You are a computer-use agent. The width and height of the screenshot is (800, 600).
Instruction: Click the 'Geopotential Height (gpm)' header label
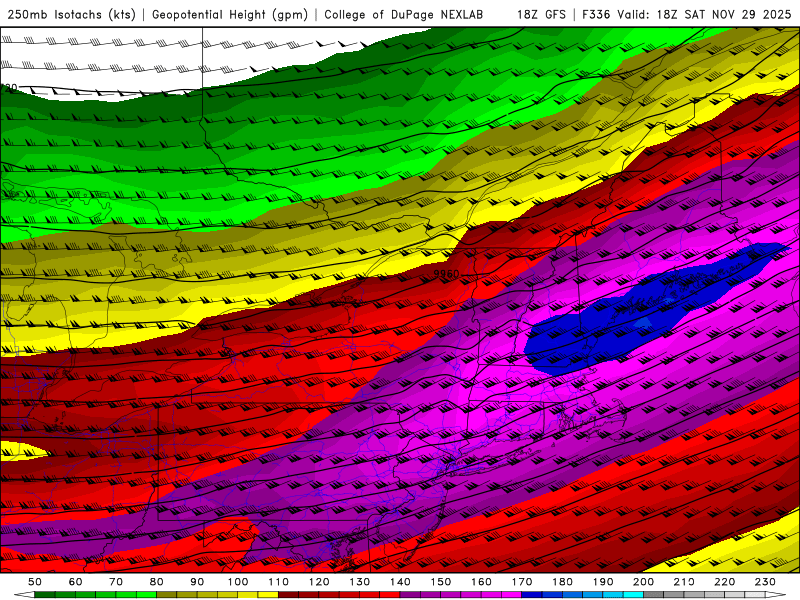pos(230,15)
